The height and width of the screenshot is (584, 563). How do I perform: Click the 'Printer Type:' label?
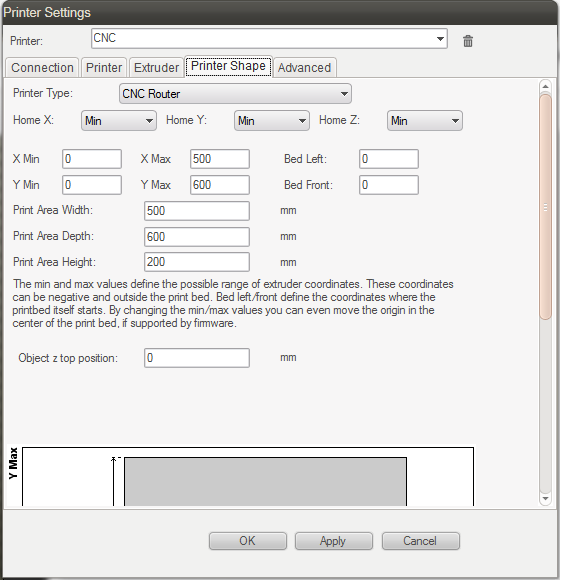(43, 93)
